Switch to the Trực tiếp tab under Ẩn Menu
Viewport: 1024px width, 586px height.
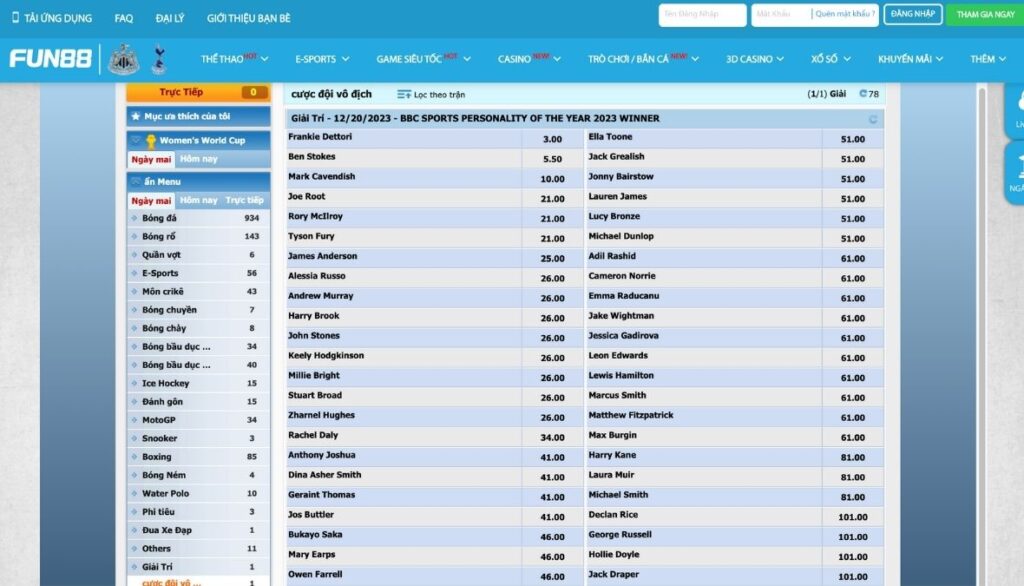(x=244, y=200)
